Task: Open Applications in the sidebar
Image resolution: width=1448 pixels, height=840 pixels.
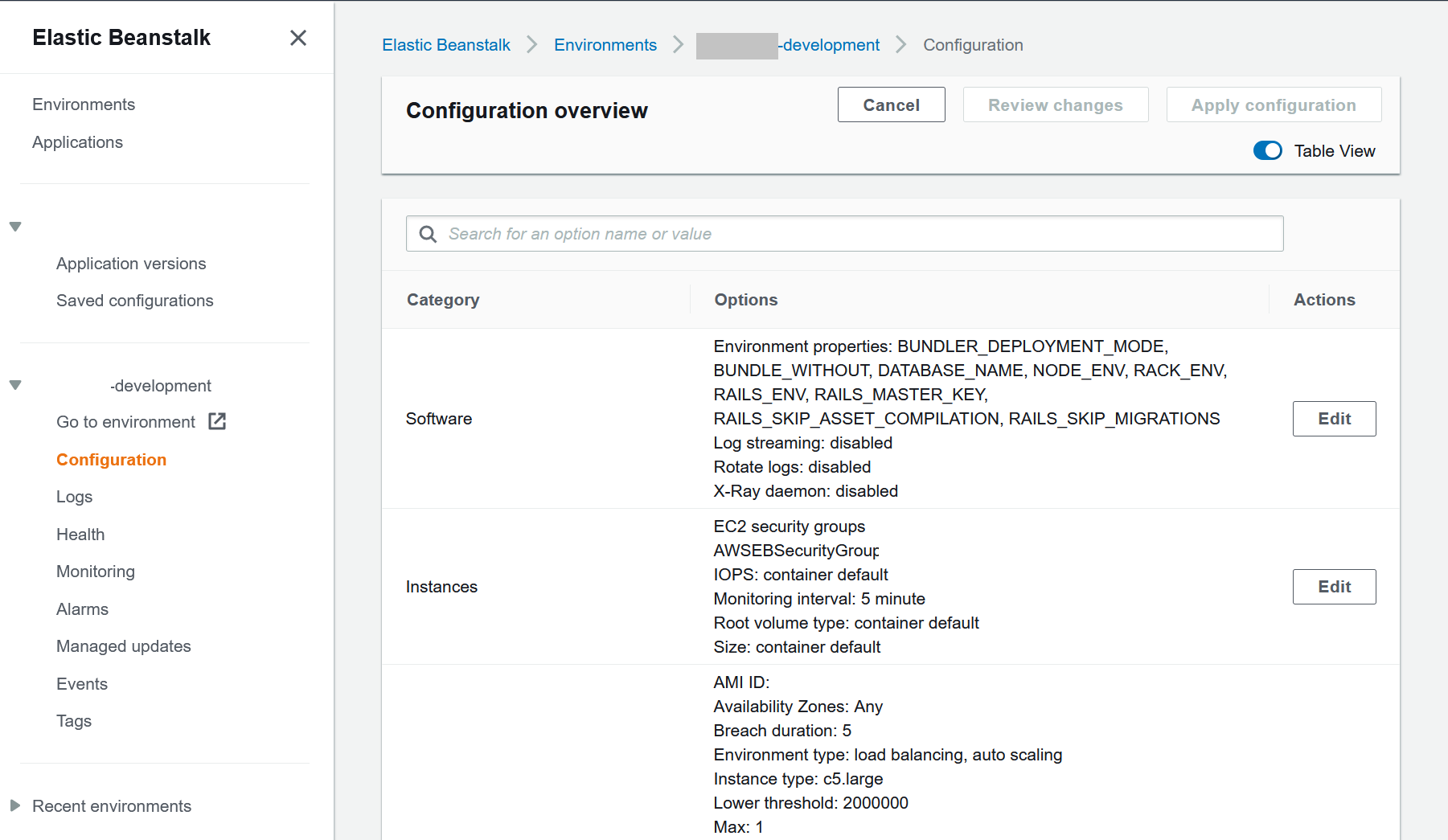Action: tap(77, 142)
